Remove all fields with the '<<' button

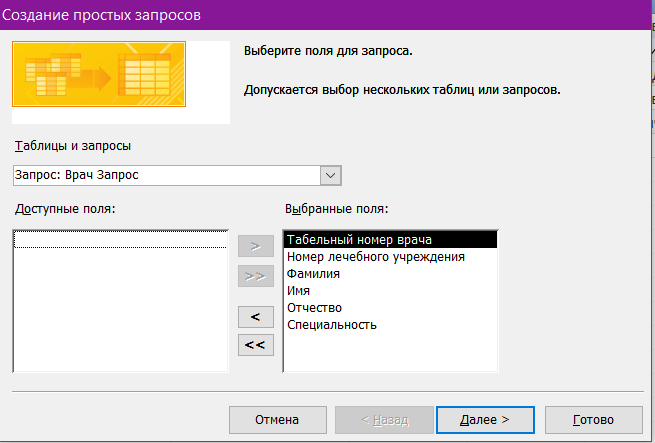tap(256, 345)
